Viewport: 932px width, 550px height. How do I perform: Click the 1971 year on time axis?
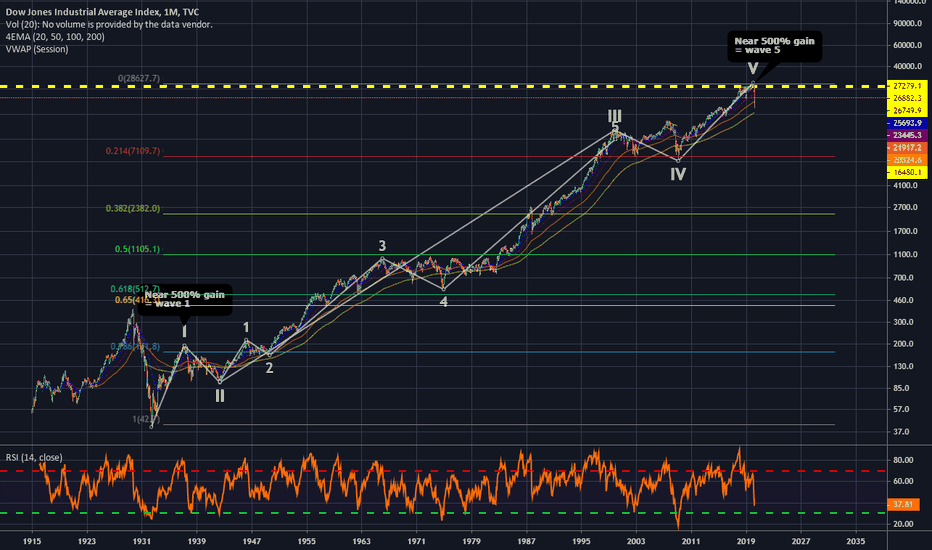(416, 541)
